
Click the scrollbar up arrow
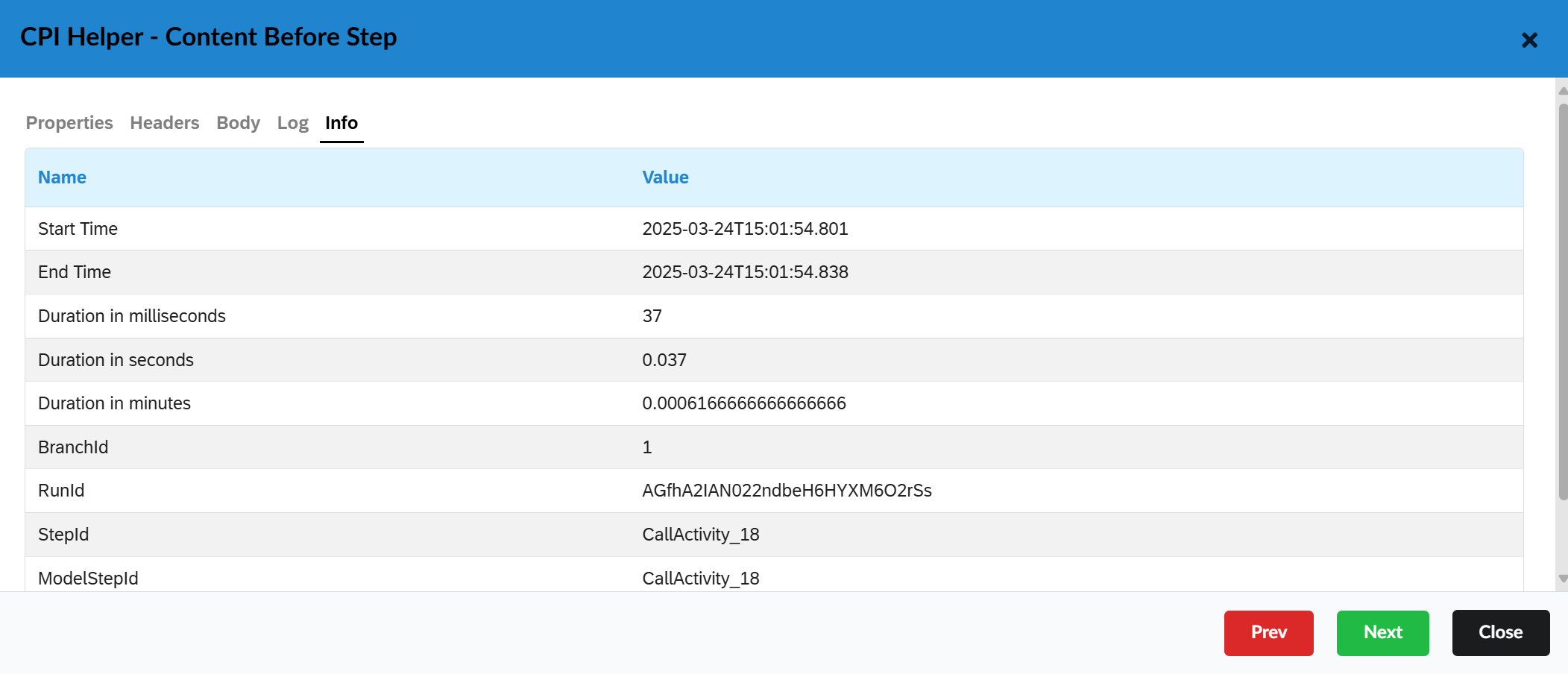tap(1562, 91)
